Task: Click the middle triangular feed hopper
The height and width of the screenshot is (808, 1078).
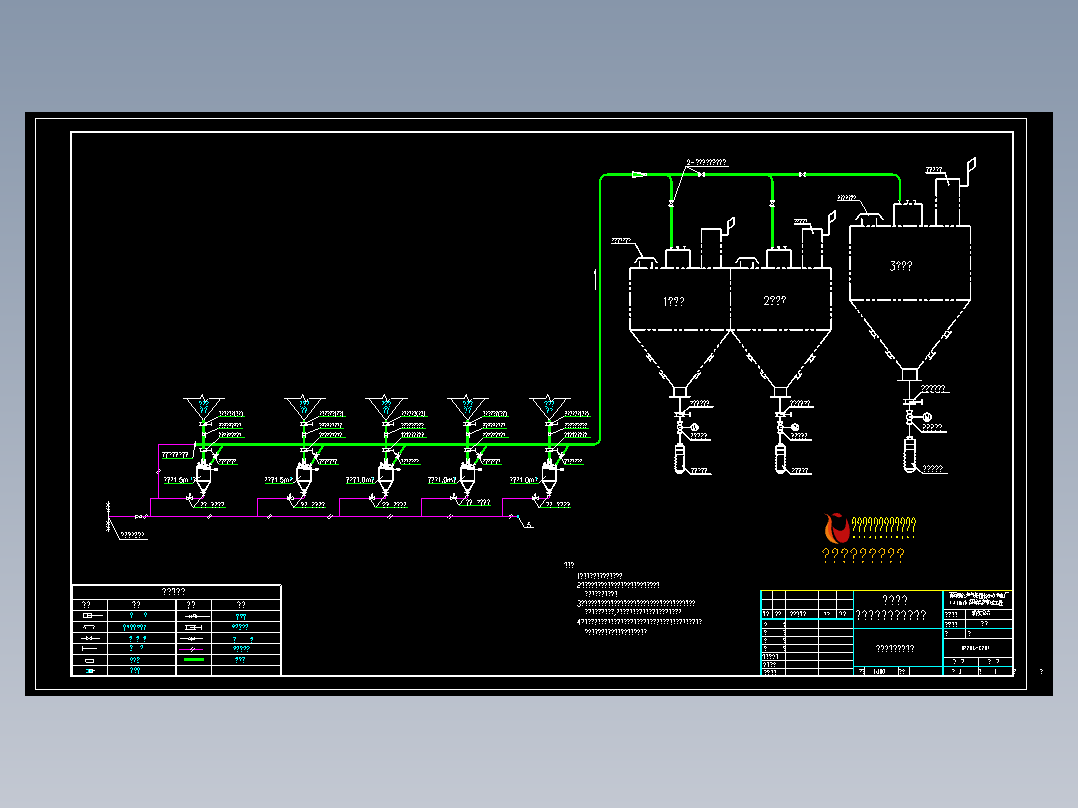Action: tap(386, 408)
